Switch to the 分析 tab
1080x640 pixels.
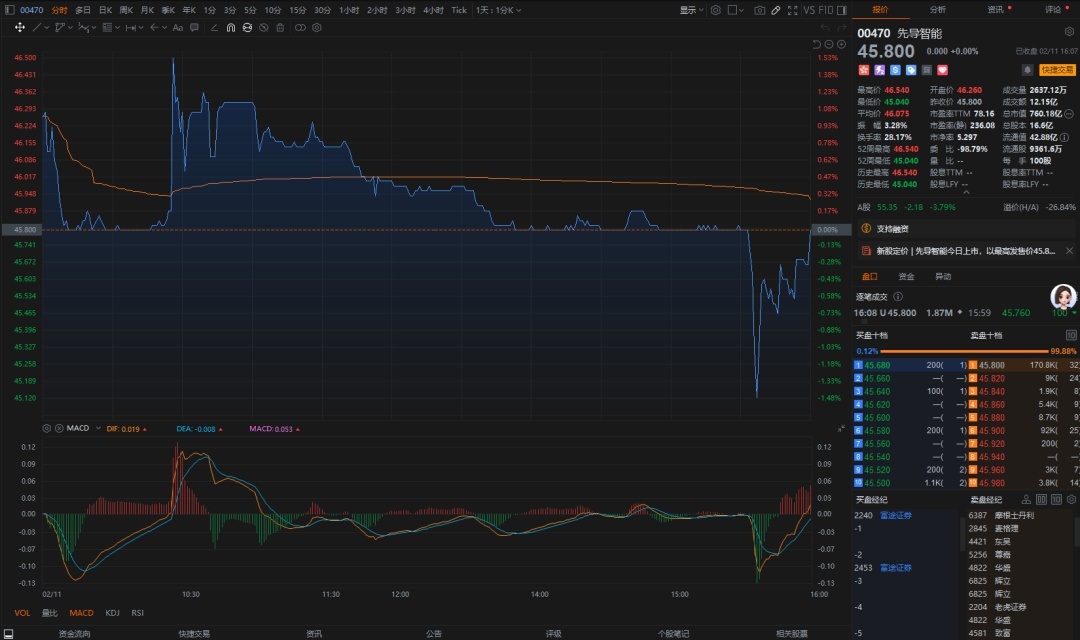coord(937,9)
